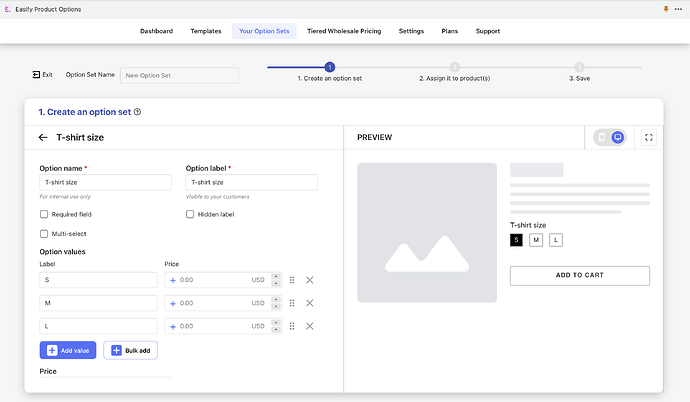Grab the drag handle for M row
Image resolution: width=690 pixels, height=402 pixels.
[292, 303]
